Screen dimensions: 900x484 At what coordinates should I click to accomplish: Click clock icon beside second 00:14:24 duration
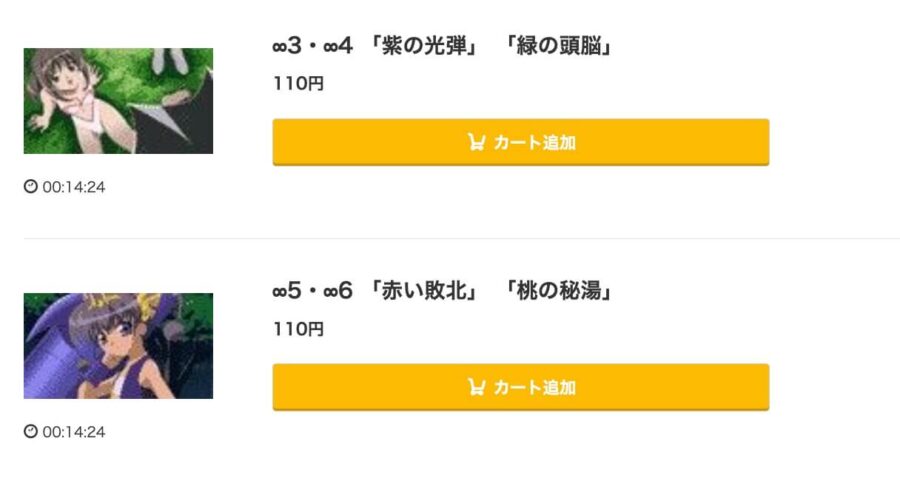pos(30,431)
